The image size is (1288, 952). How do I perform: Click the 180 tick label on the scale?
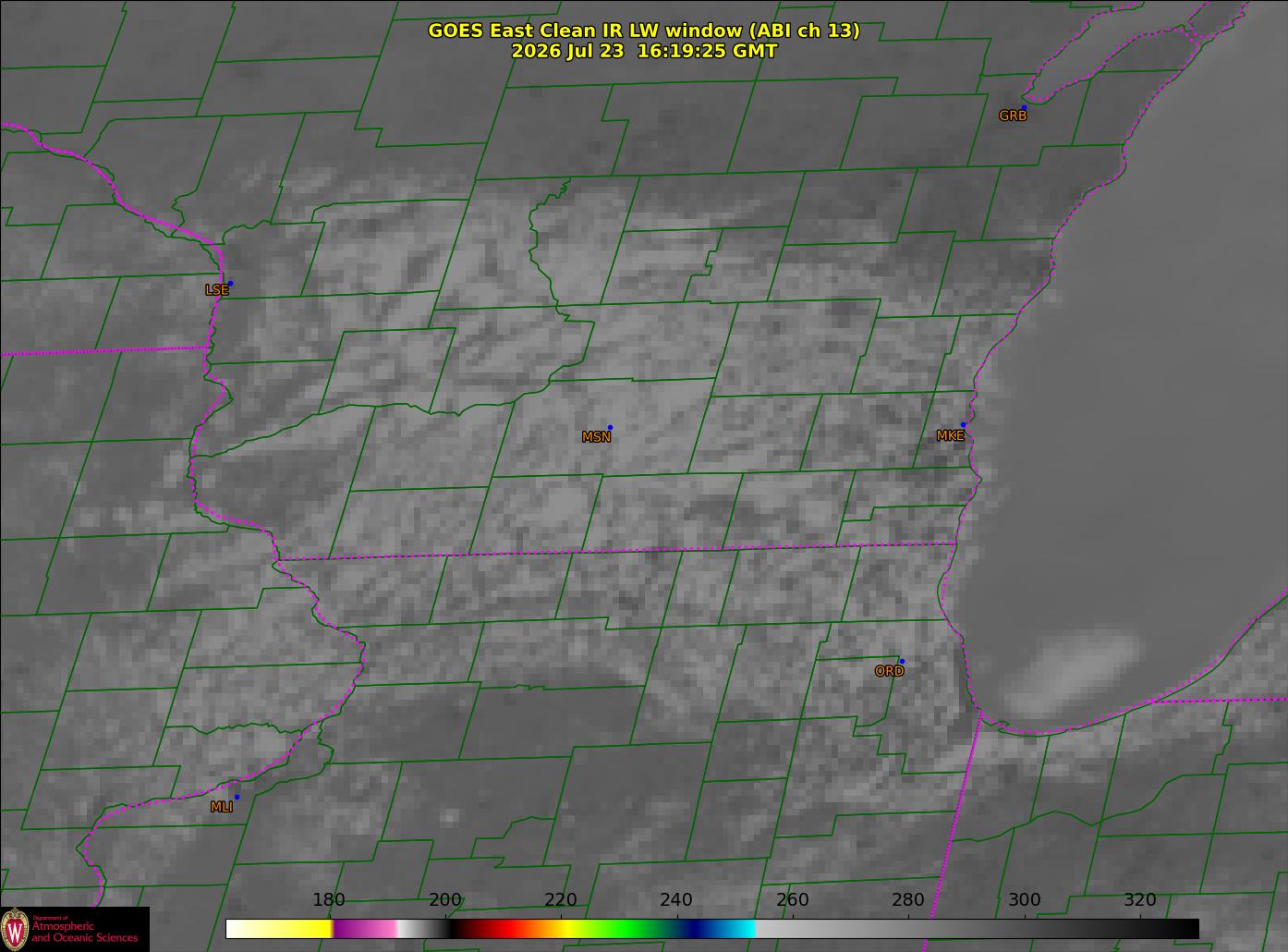(x=329, y=900)
